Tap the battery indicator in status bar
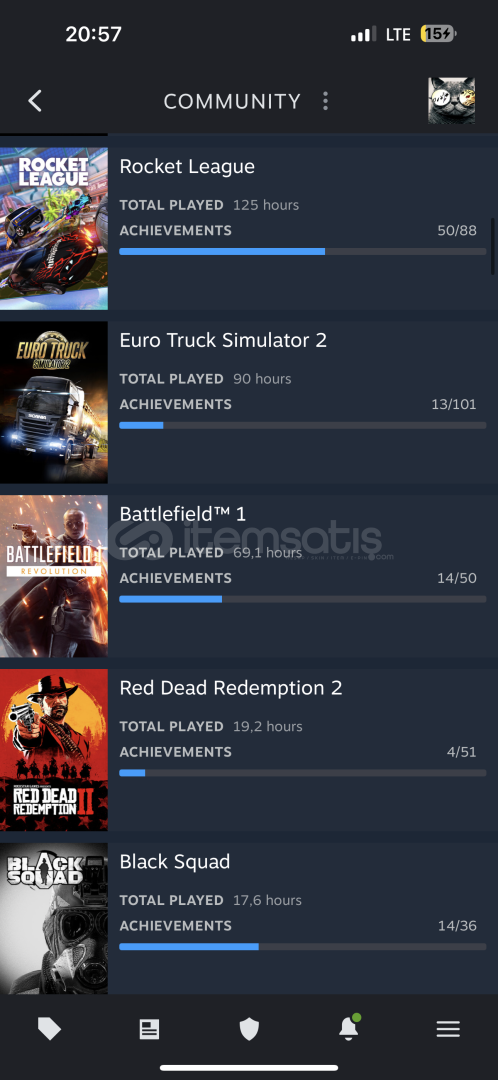The height and width of the screenshot is (1080, 498). (x=438, y=34)
